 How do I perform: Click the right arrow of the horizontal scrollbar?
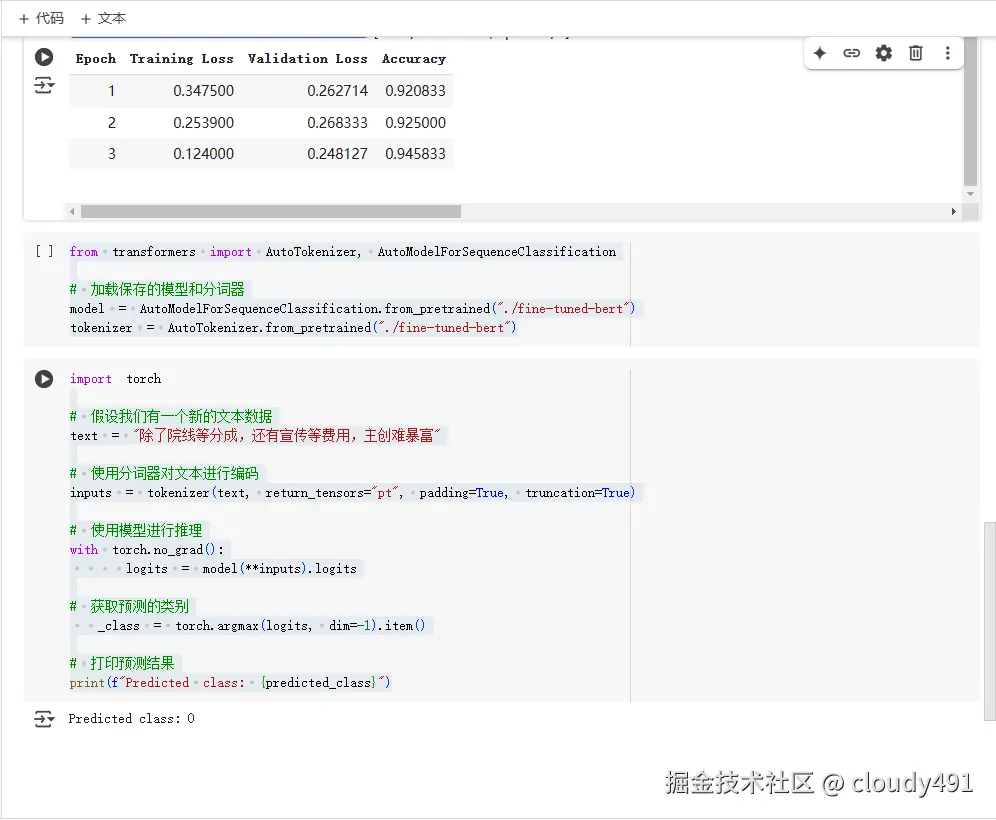(x=955, y=211)
